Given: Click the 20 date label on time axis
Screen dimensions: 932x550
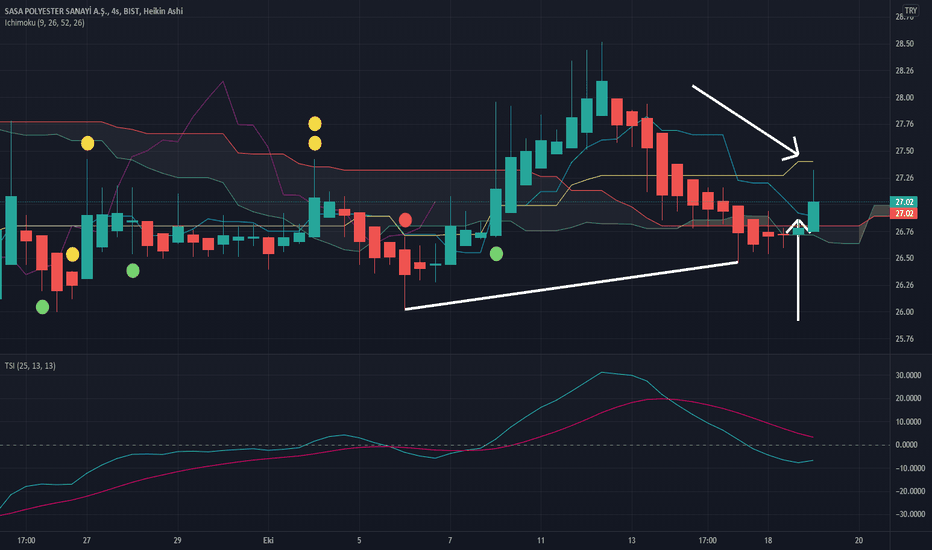Looking at the screenshot, I should click(x=859, y=540).
